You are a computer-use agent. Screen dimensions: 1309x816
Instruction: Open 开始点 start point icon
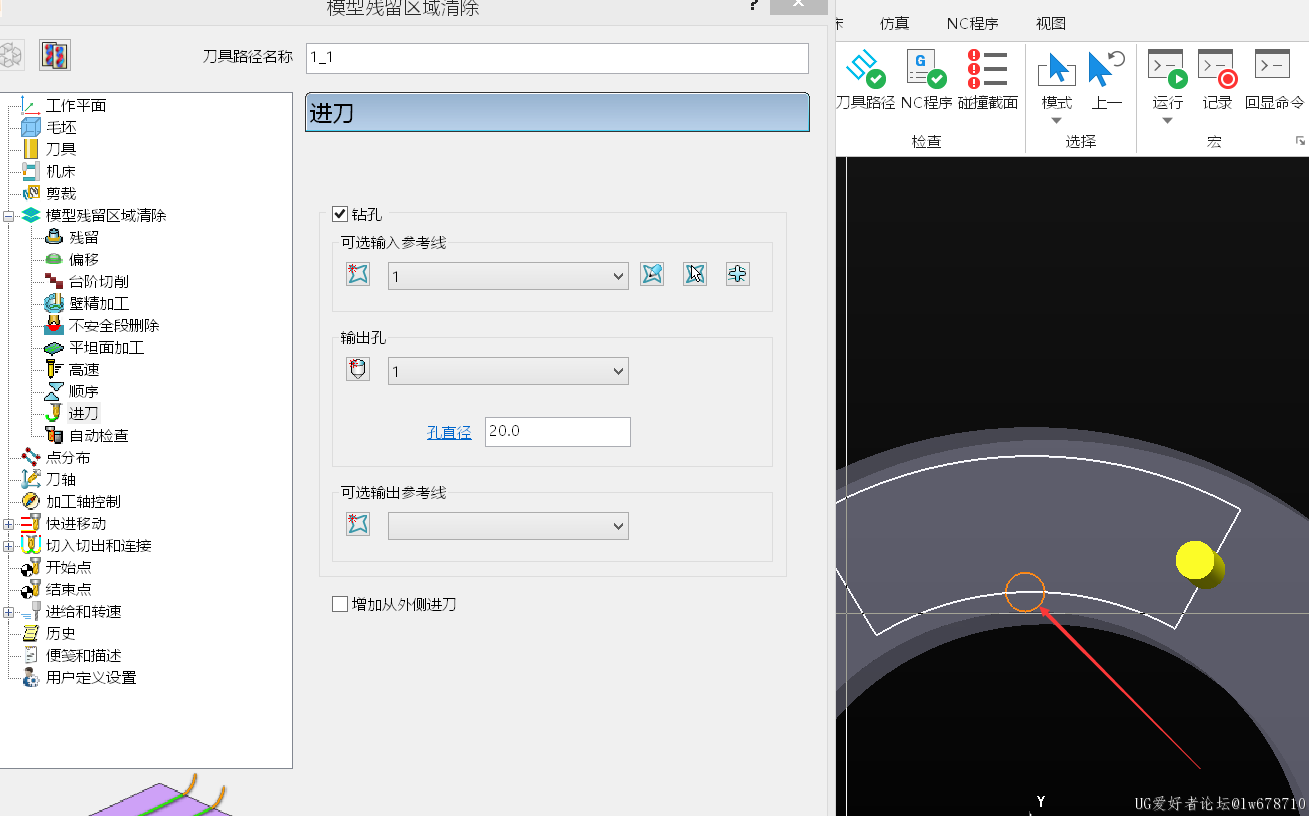[31, 567]
